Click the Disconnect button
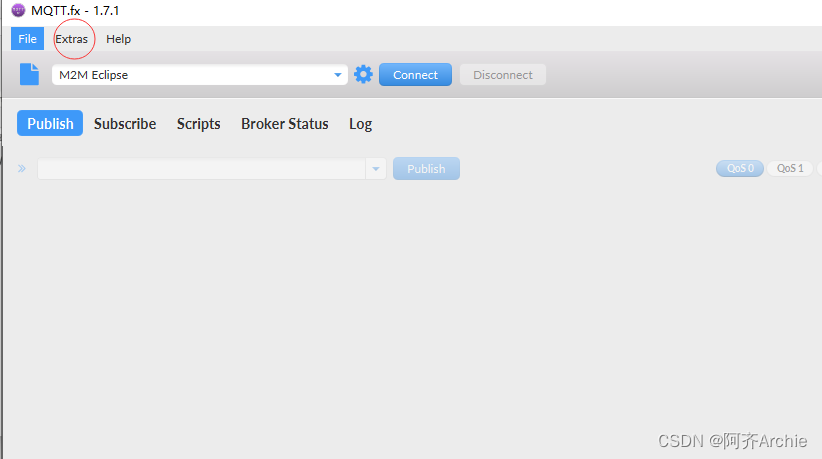 pyautogui.click(x=503, y=75)
